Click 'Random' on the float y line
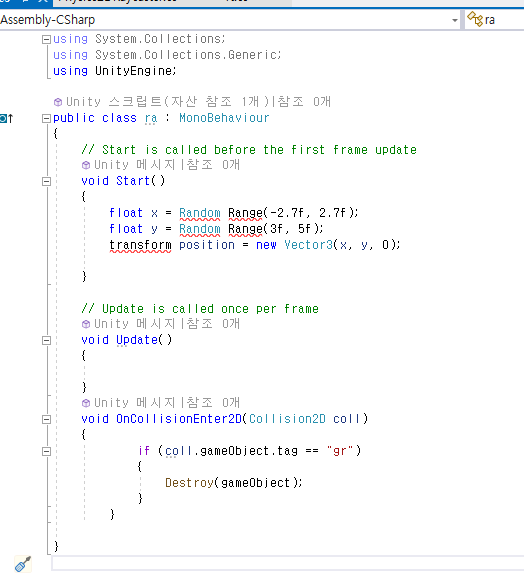Image resolution: width=524 pixels, height=585 pixels. [200, 229]
